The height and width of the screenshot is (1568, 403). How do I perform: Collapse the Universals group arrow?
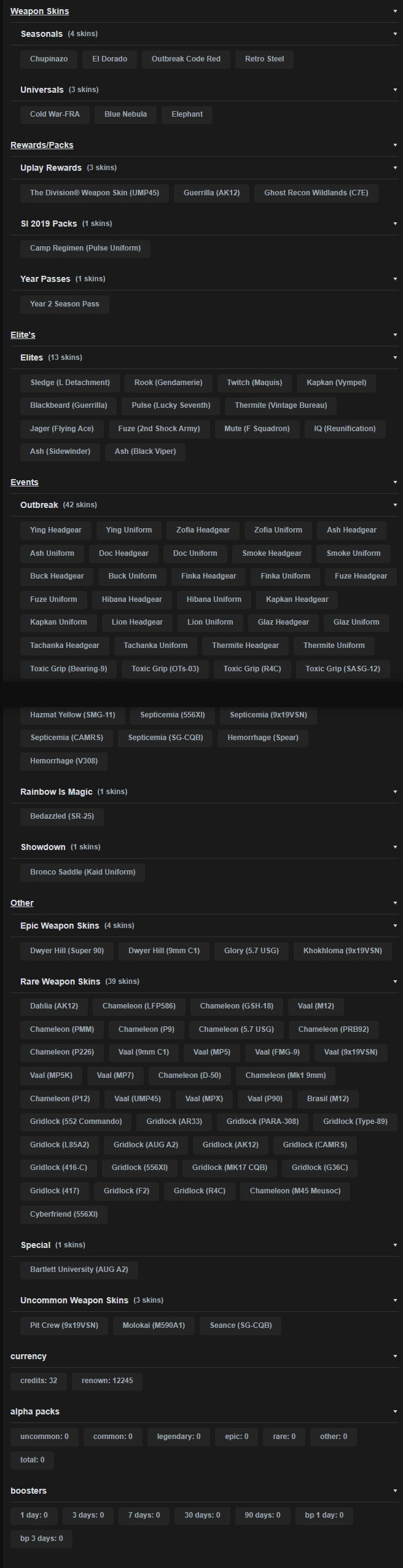pyautogui.click(x=395, y=90)
